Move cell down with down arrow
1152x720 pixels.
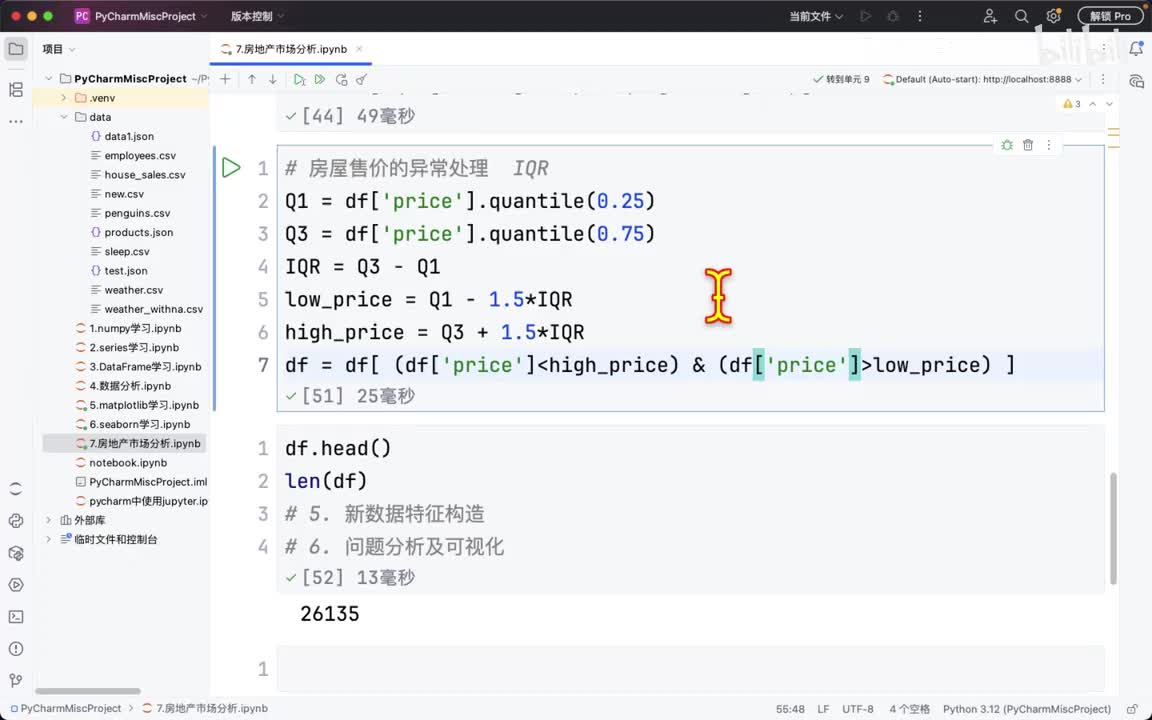(x=273, y=79)
